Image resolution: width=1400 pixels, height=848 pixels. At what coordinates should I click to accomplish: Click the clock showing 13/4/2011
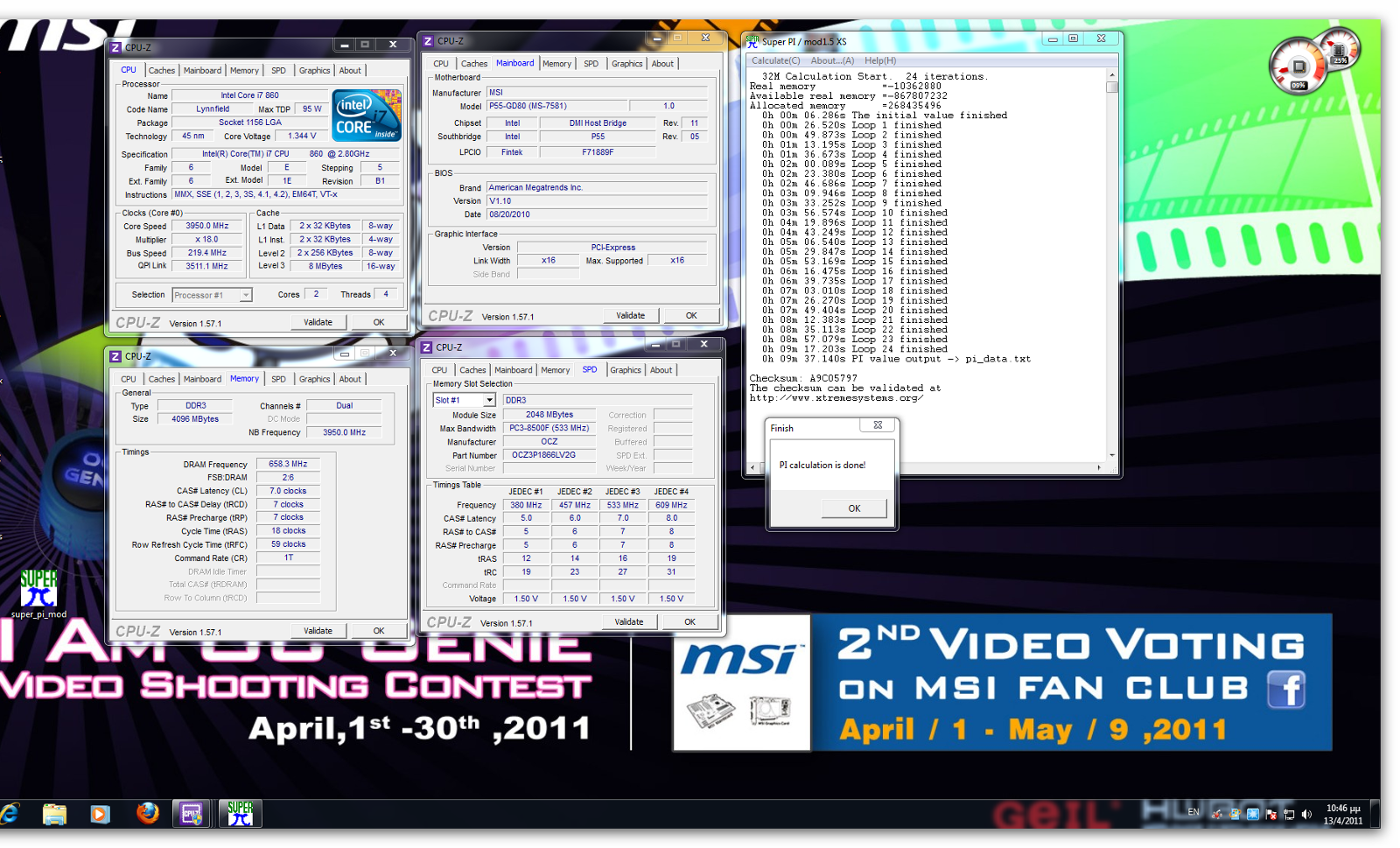point(1343,815)
